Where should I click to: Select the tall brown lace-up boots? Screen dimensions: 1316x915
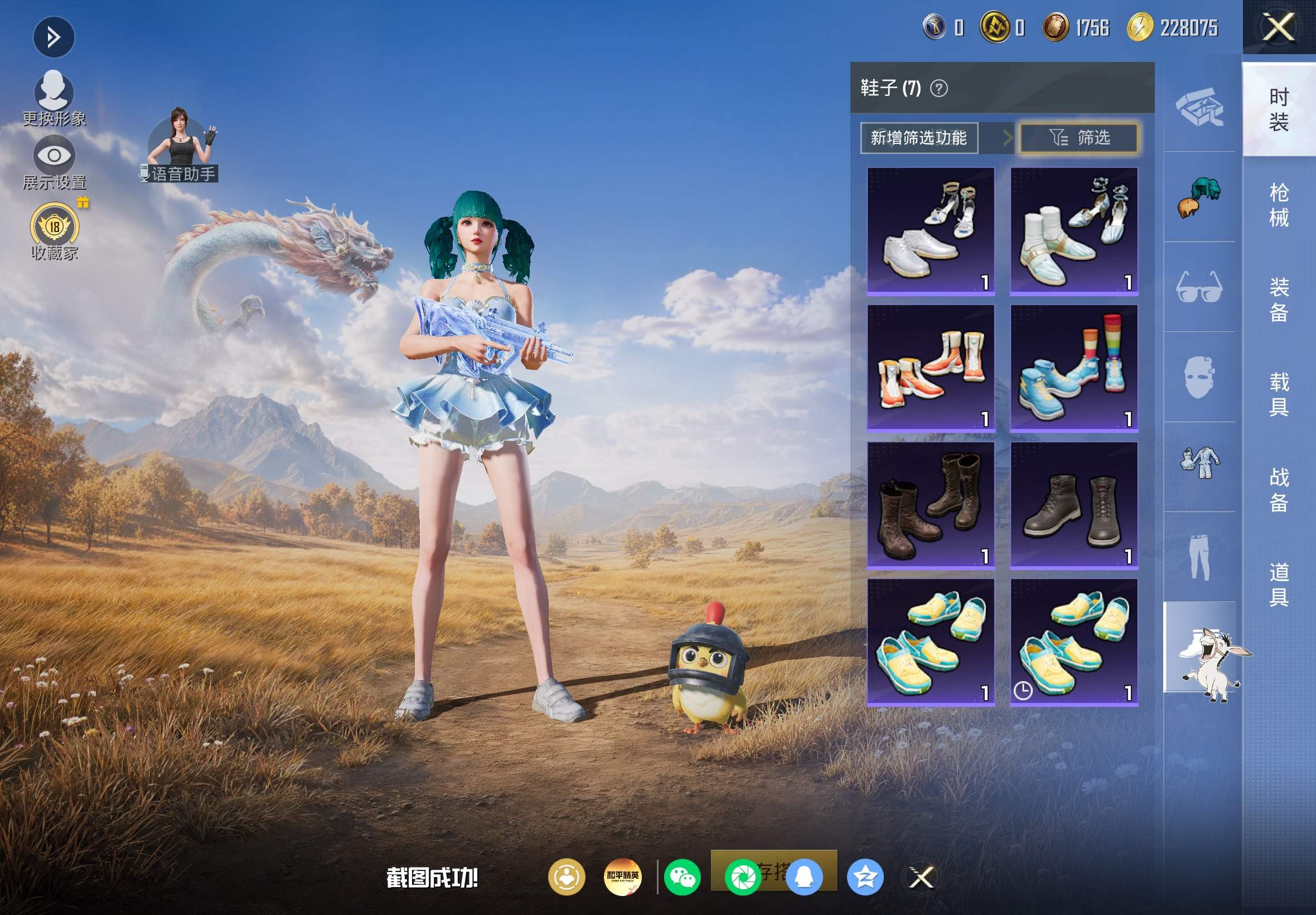[x=931, y=505]
